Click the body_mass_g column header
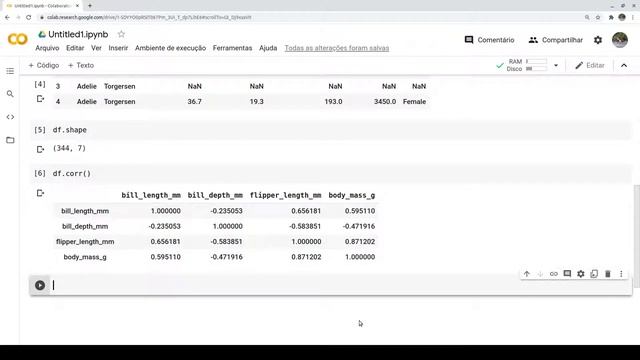Viewport: 640px width, 360px height. (x=351, y=195)
